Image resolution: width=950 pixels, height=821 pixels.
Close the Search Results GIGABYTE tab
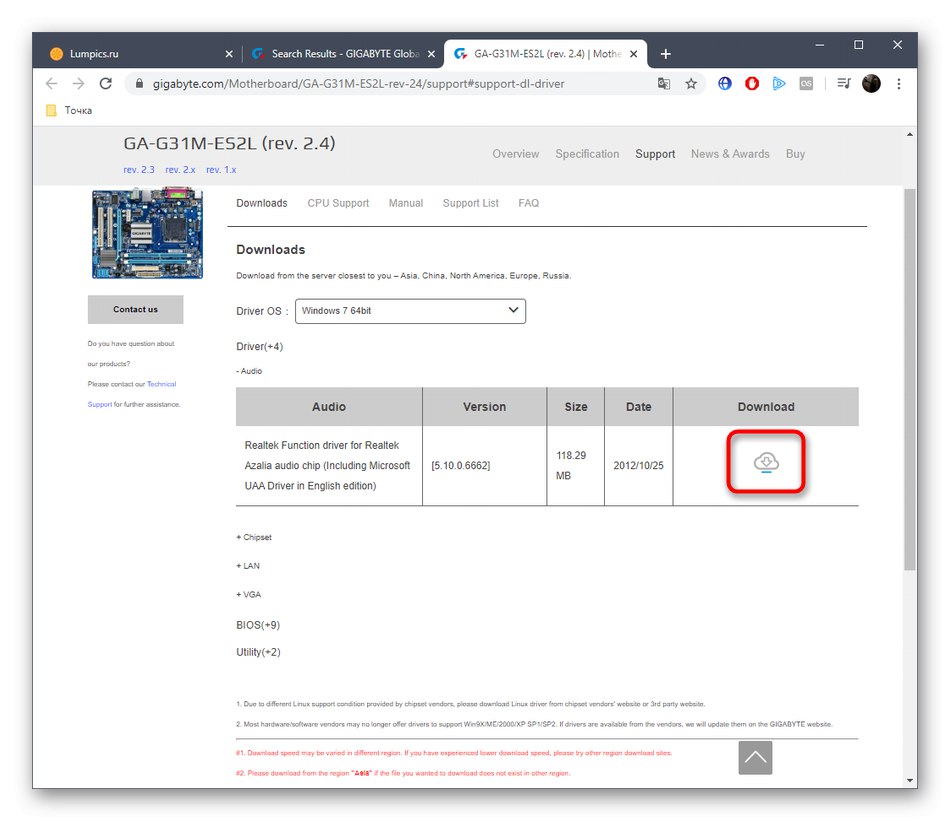click(x=431, y=54)
